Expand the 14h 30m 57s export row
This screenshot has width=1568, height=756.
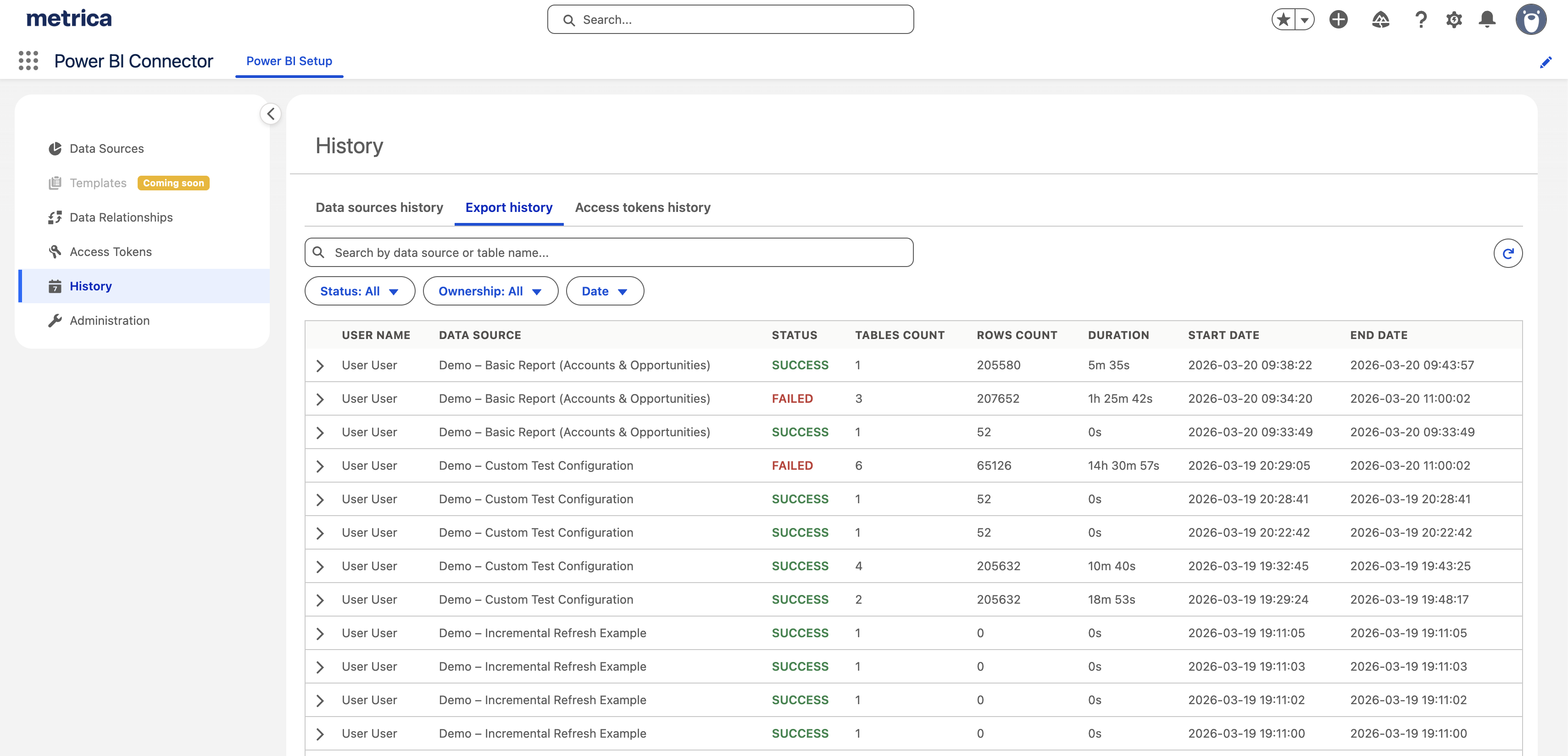(x=320, y=466)
